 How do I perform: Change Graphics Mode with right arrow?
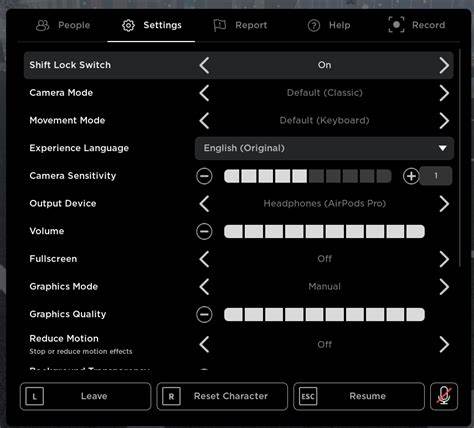(x=444, y=287)
